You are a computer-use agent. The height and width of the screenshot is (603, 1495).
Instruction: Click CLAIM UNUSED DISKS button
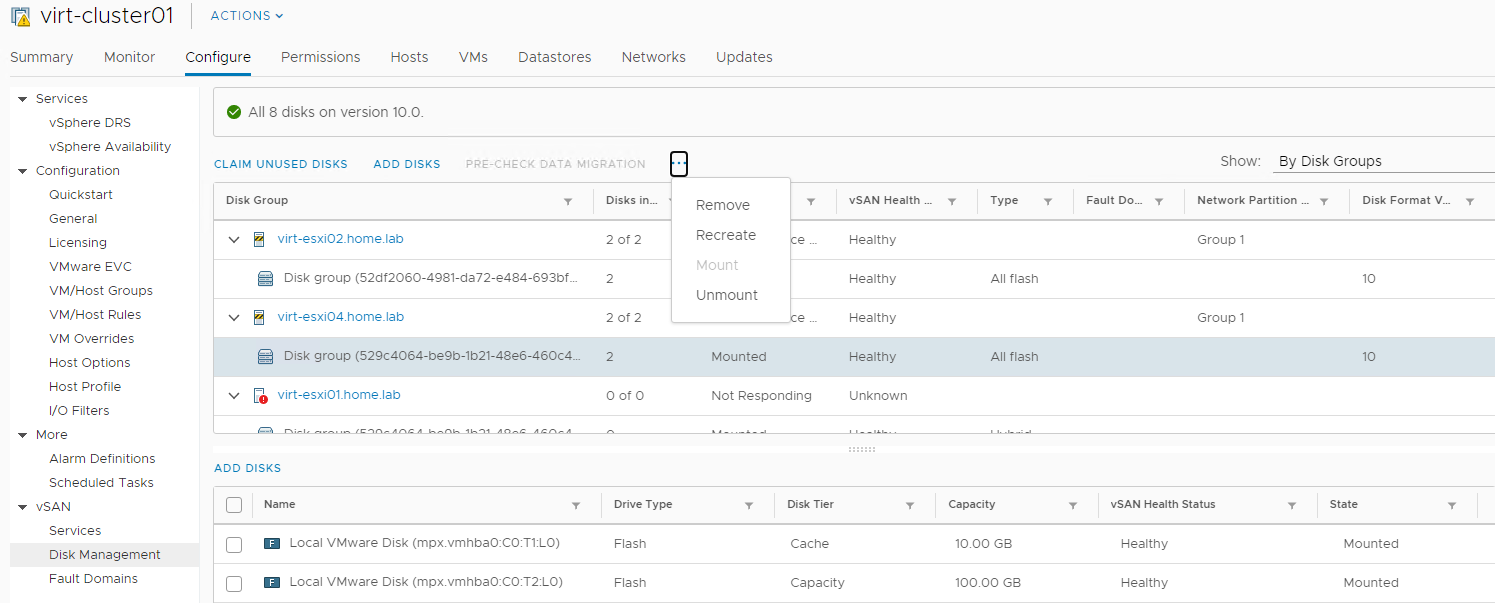tap(281, 164)
